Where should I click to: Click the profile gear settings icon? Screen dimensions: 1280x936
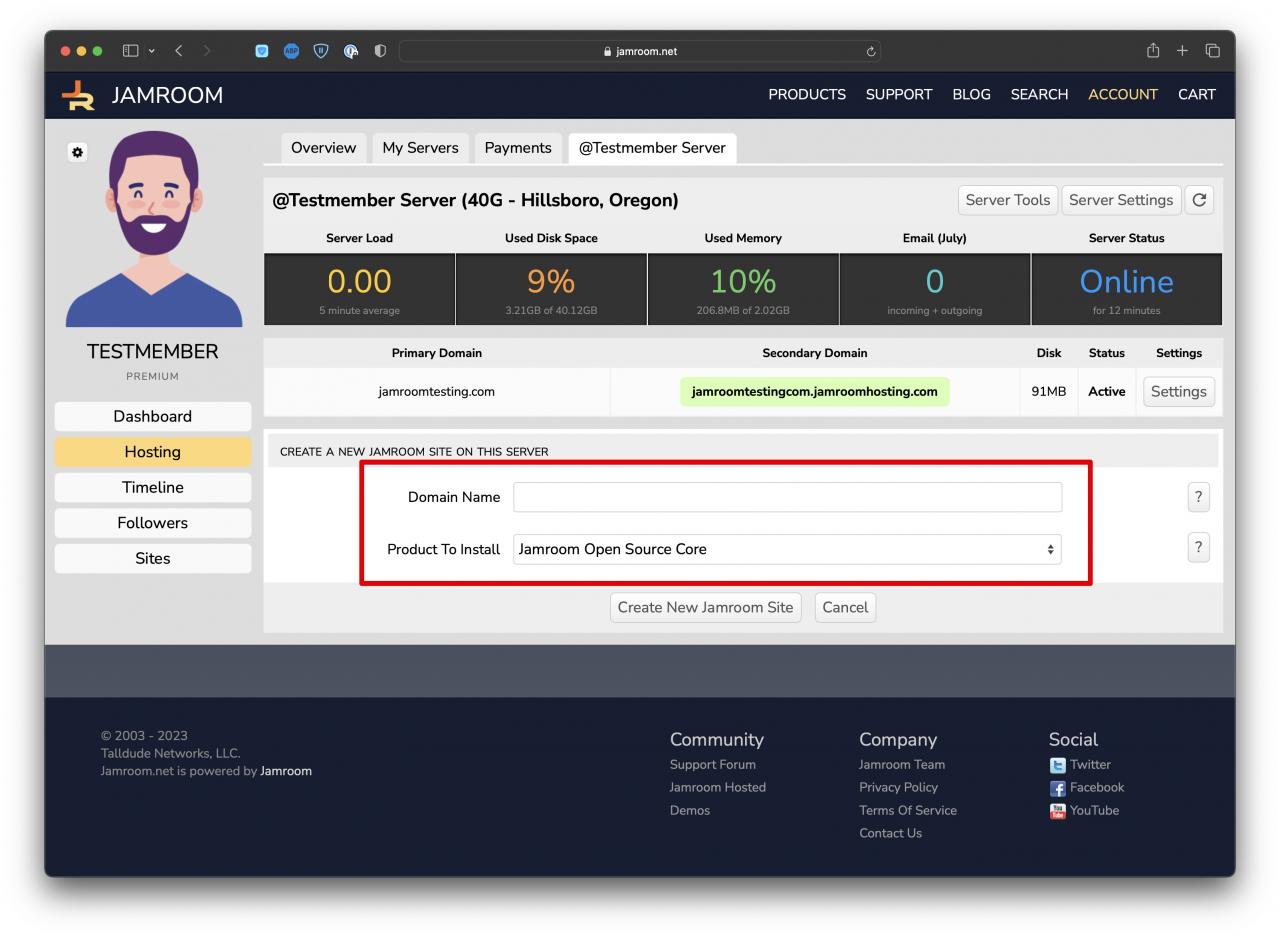[x=77, y=152]
